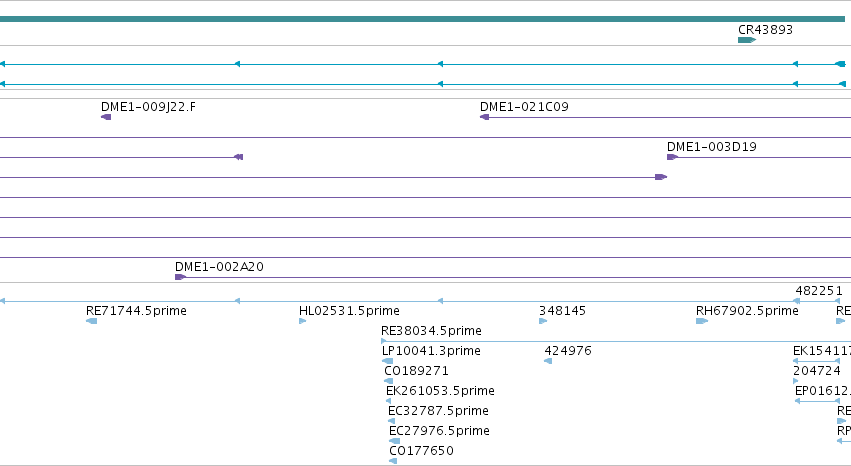Select the DME1-009J22.F feature arrow
Image resolution: width=851 pixels, height=466 pixels.
point(106,117)
